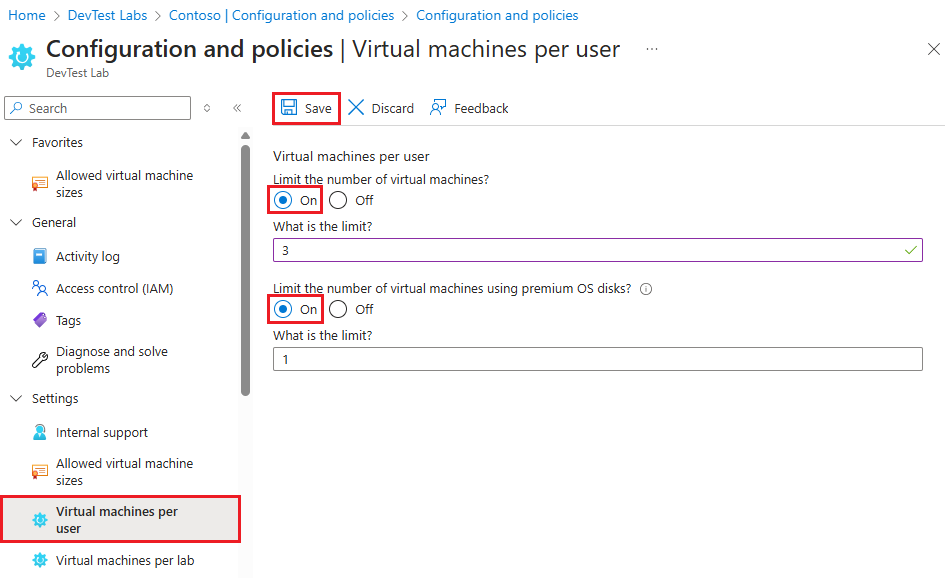
Task: Open Virtual machines per lab settings
Action: [x=123, y=560]
